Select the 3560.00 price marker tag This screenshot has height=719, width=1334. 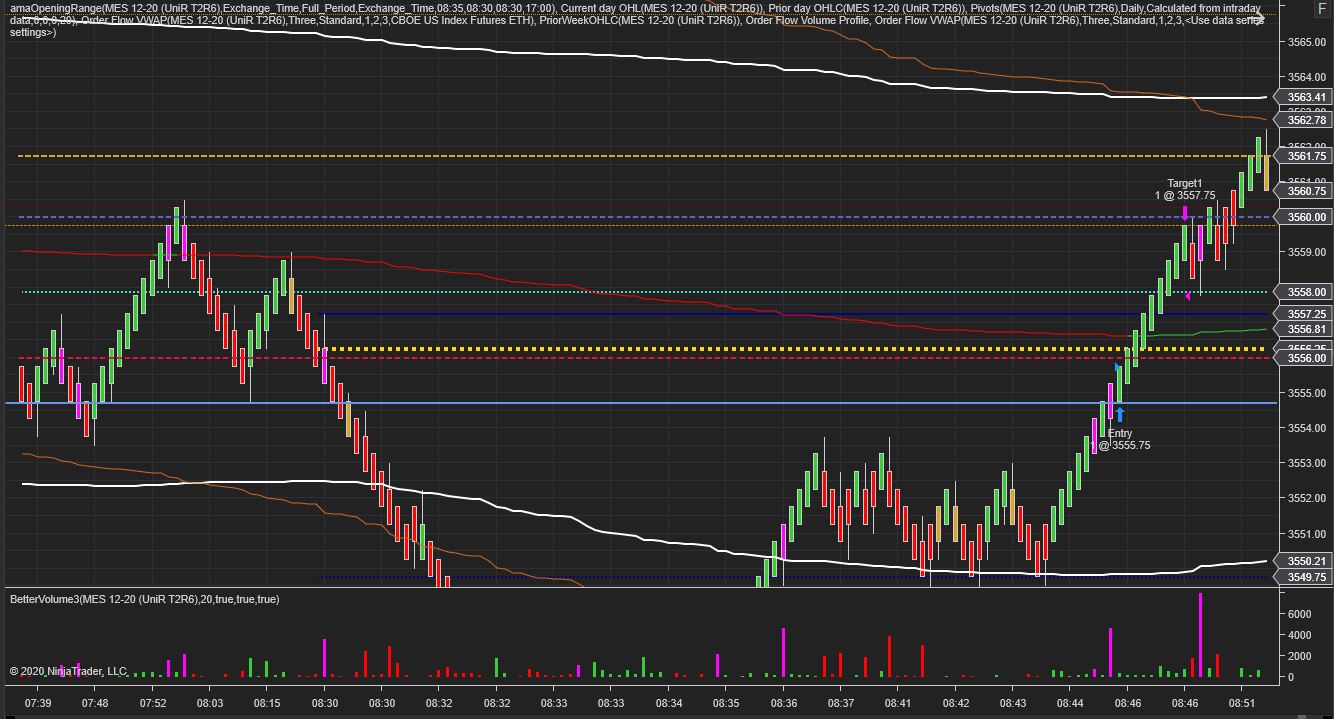coord(1303,217)
